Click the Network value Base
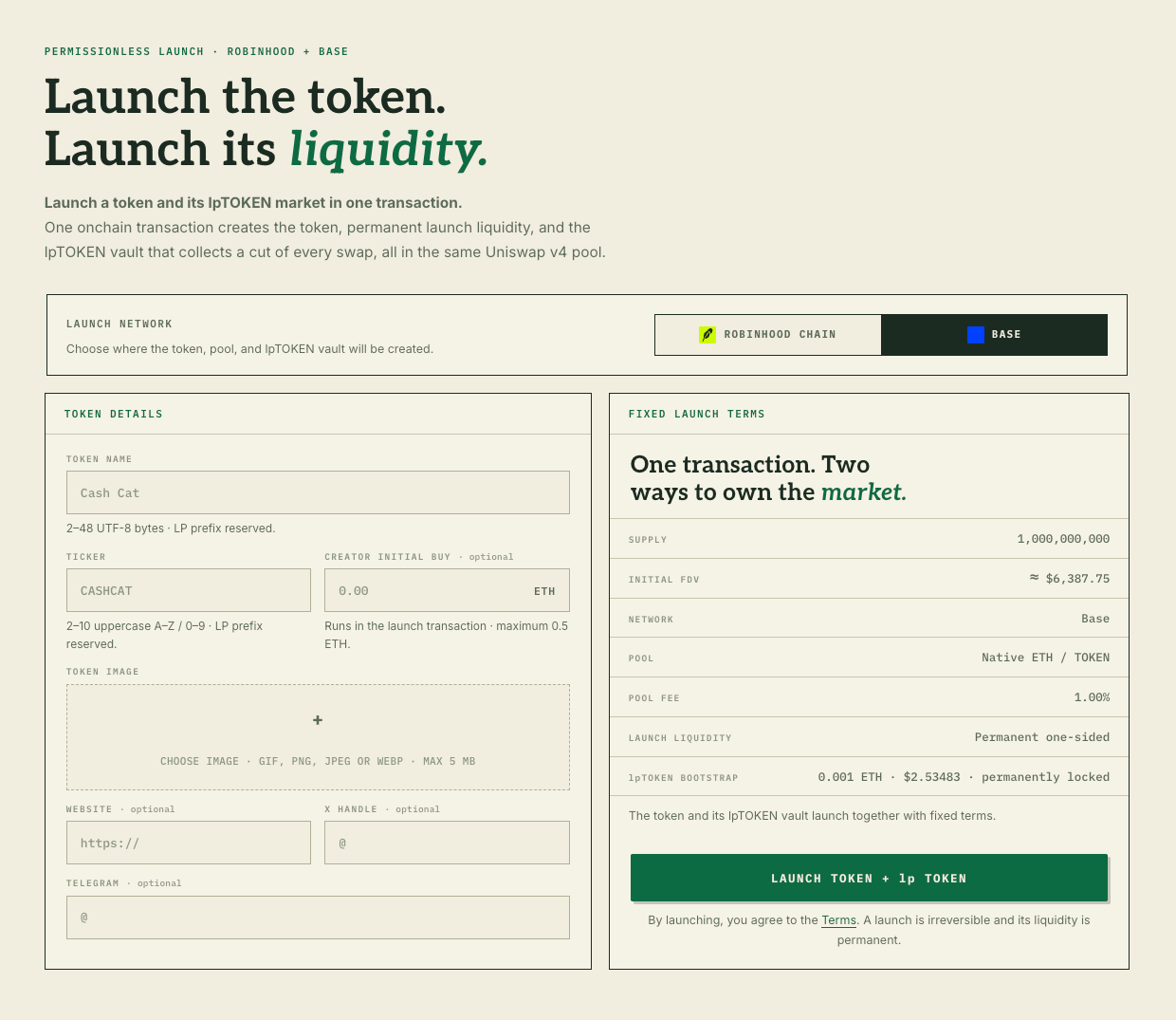The image size is (1176, 1020). point(1095,619)
